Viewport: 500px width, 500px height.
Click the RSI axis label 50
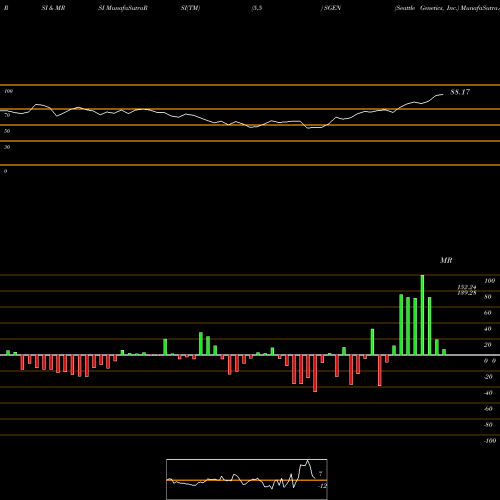pyautogui.click(x=7, y=131)
